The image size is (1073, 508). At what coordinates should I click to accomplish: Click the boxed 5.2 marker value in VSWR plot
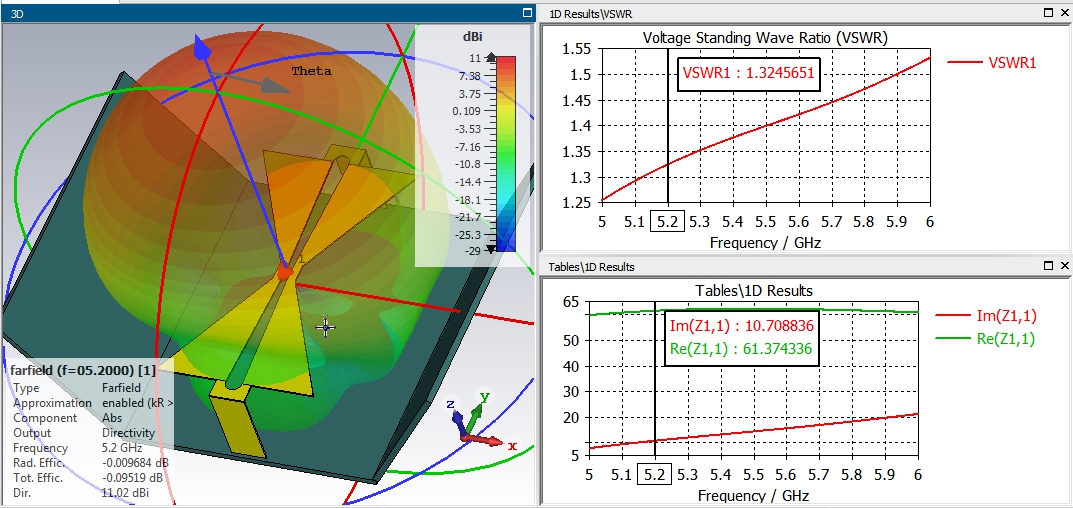pos(667,222)
